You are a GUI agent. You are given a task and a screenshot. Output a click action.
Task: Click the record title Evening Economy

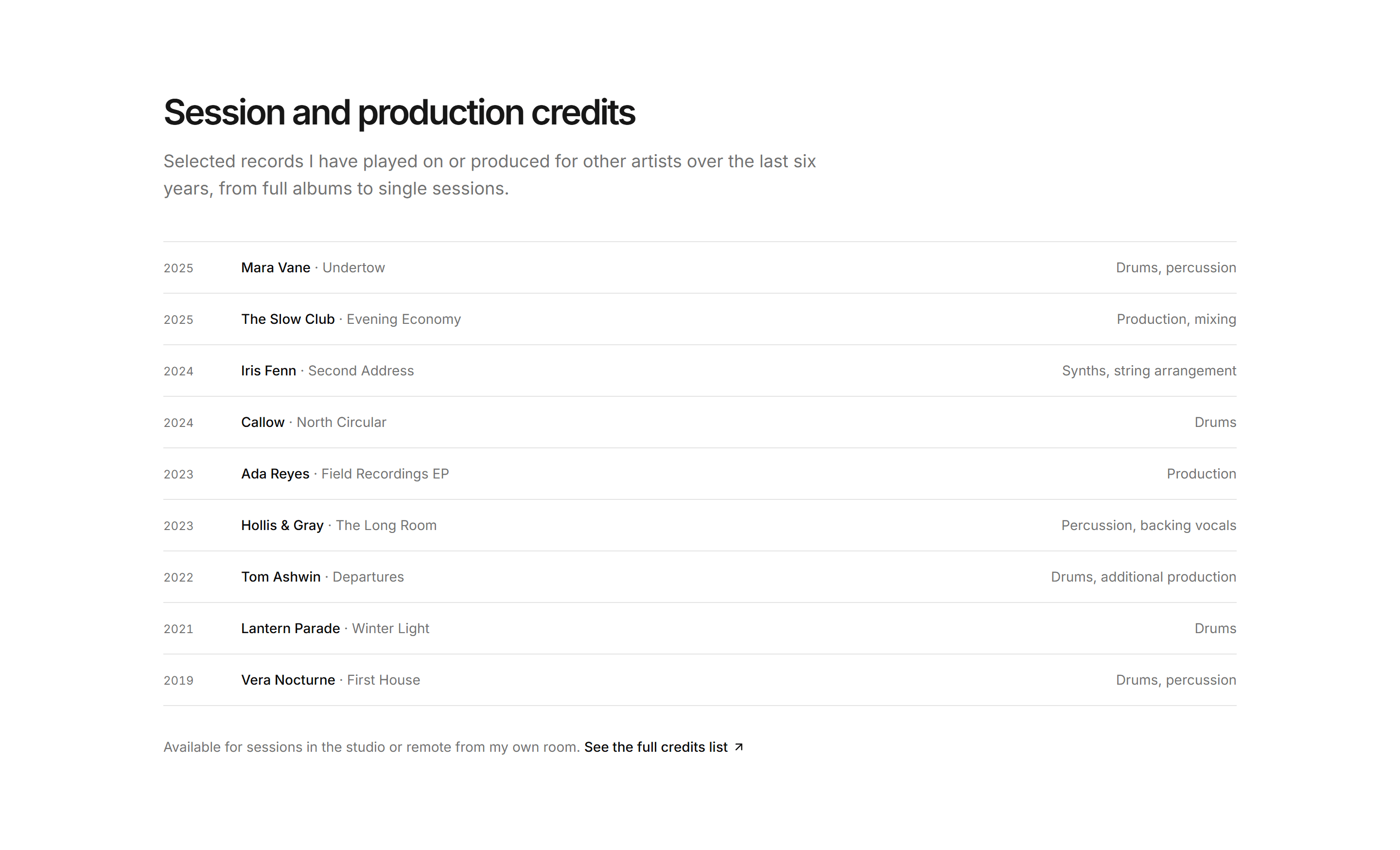point(403,319)
